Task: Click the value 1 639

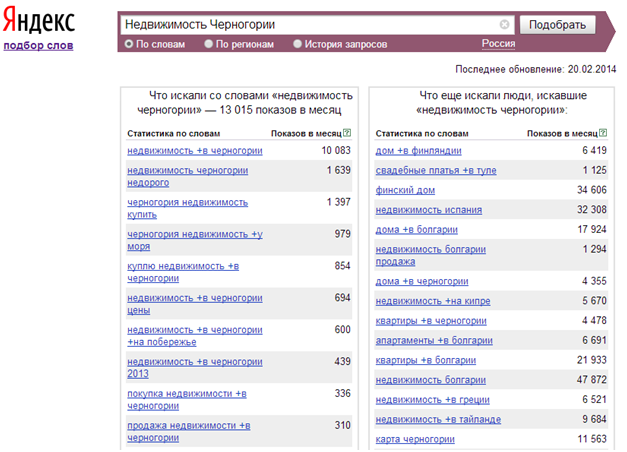Action: (338, 170)
